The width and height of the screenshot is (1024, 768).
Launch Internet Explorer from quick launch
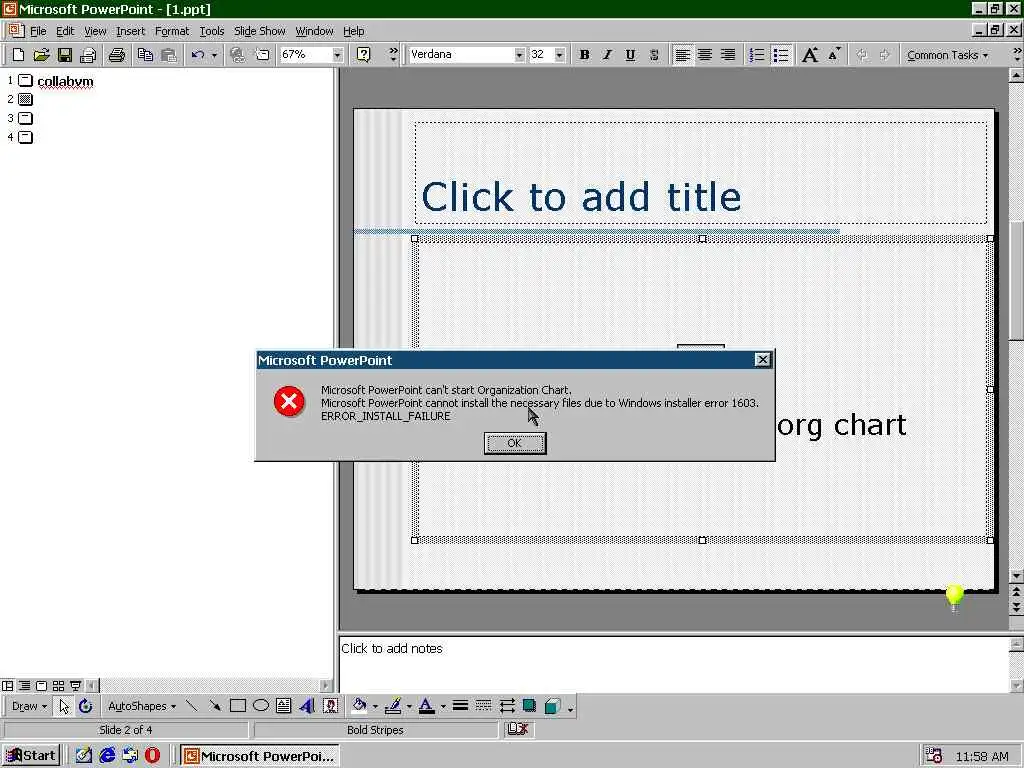point(107,756)
